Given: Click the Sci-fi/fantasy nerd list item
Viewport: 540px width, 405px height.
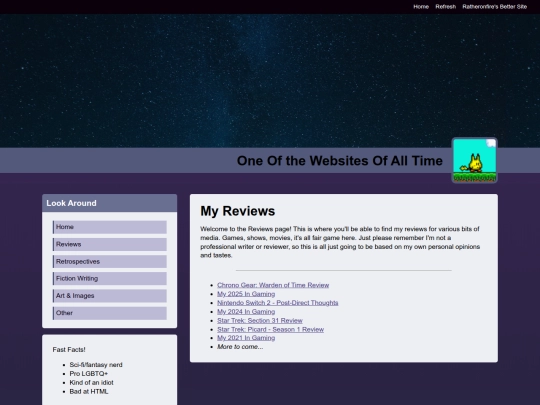Looking at the screenshot, I should (x=96, y=365).
